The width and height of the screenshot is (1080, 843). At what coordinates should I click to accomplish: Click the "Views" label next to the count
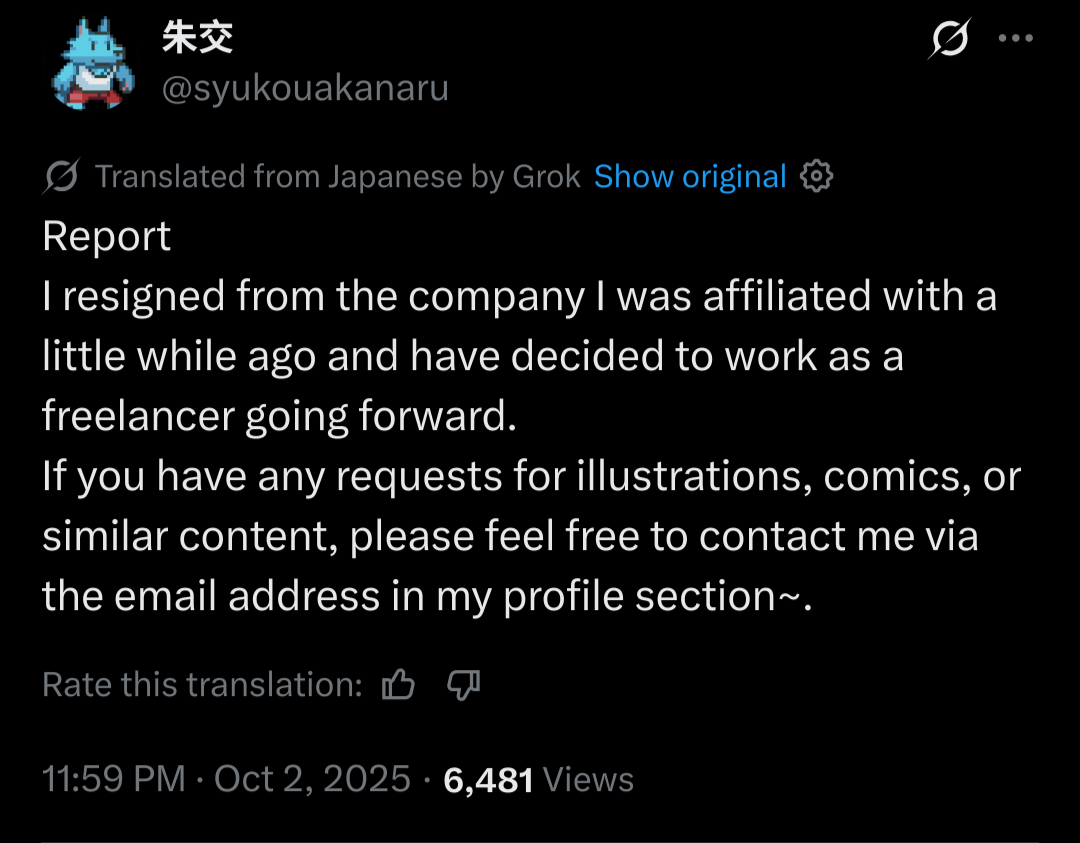point(588,779)
